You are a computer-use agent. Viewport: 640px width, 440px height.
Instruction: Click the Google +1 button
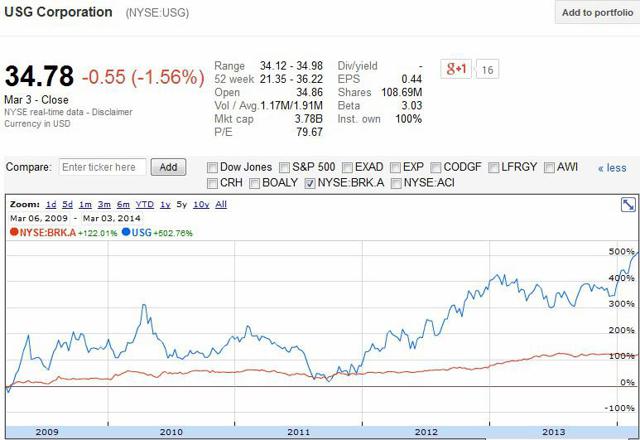[456, 69]
